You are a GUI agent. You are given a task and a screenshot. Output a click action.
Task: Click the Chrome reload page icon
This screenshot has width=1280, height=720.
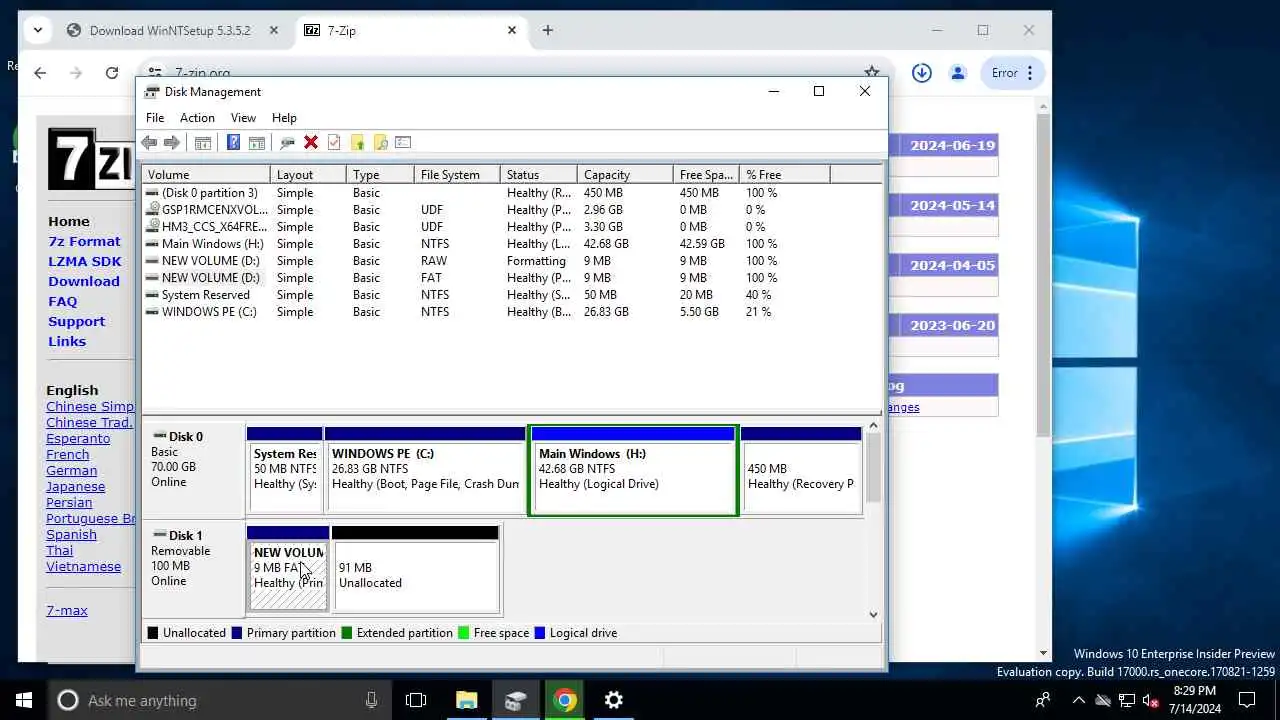pos(112,73)
